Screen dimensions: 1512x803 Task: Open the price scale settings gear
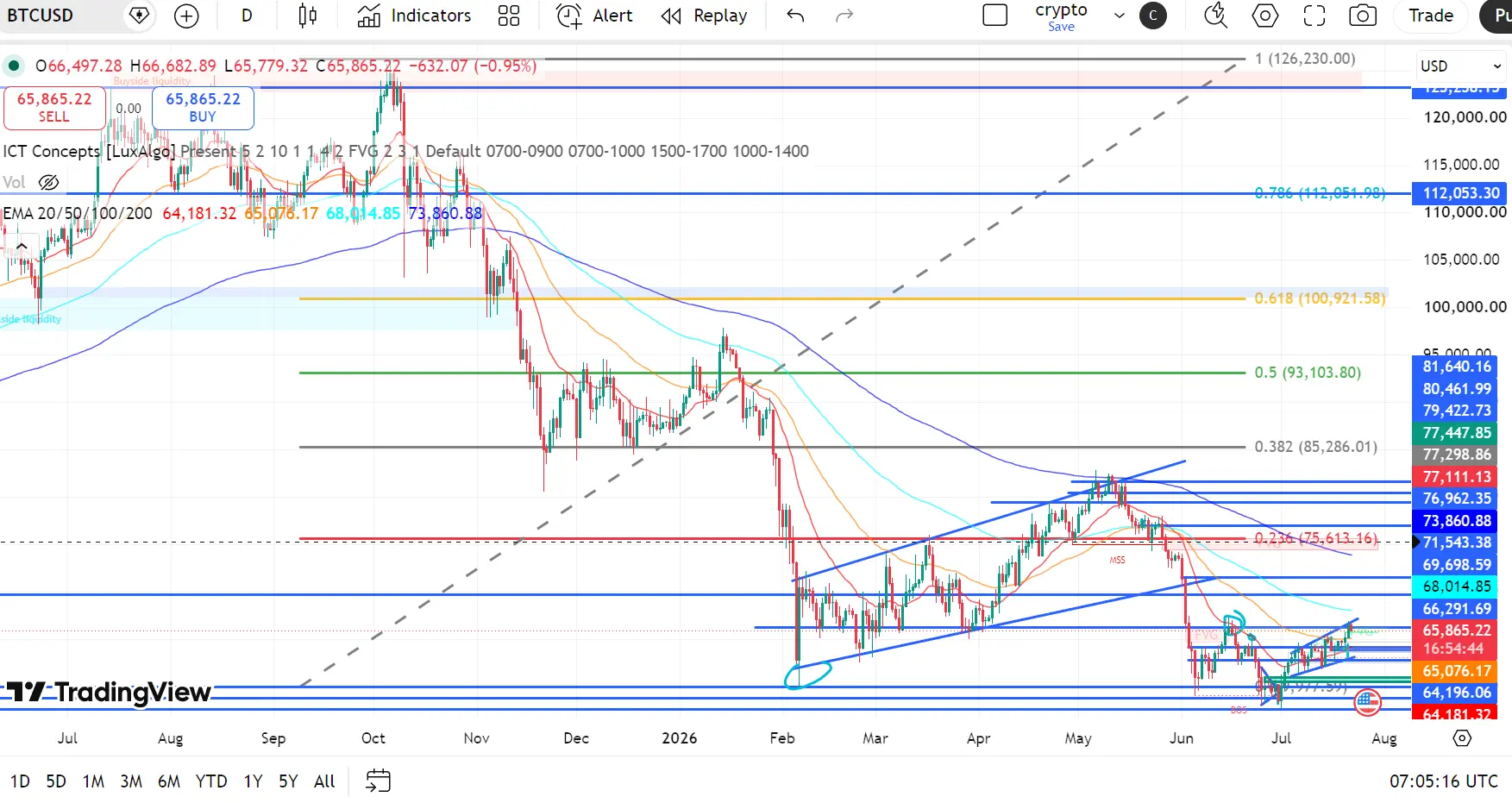point(1462,738)
